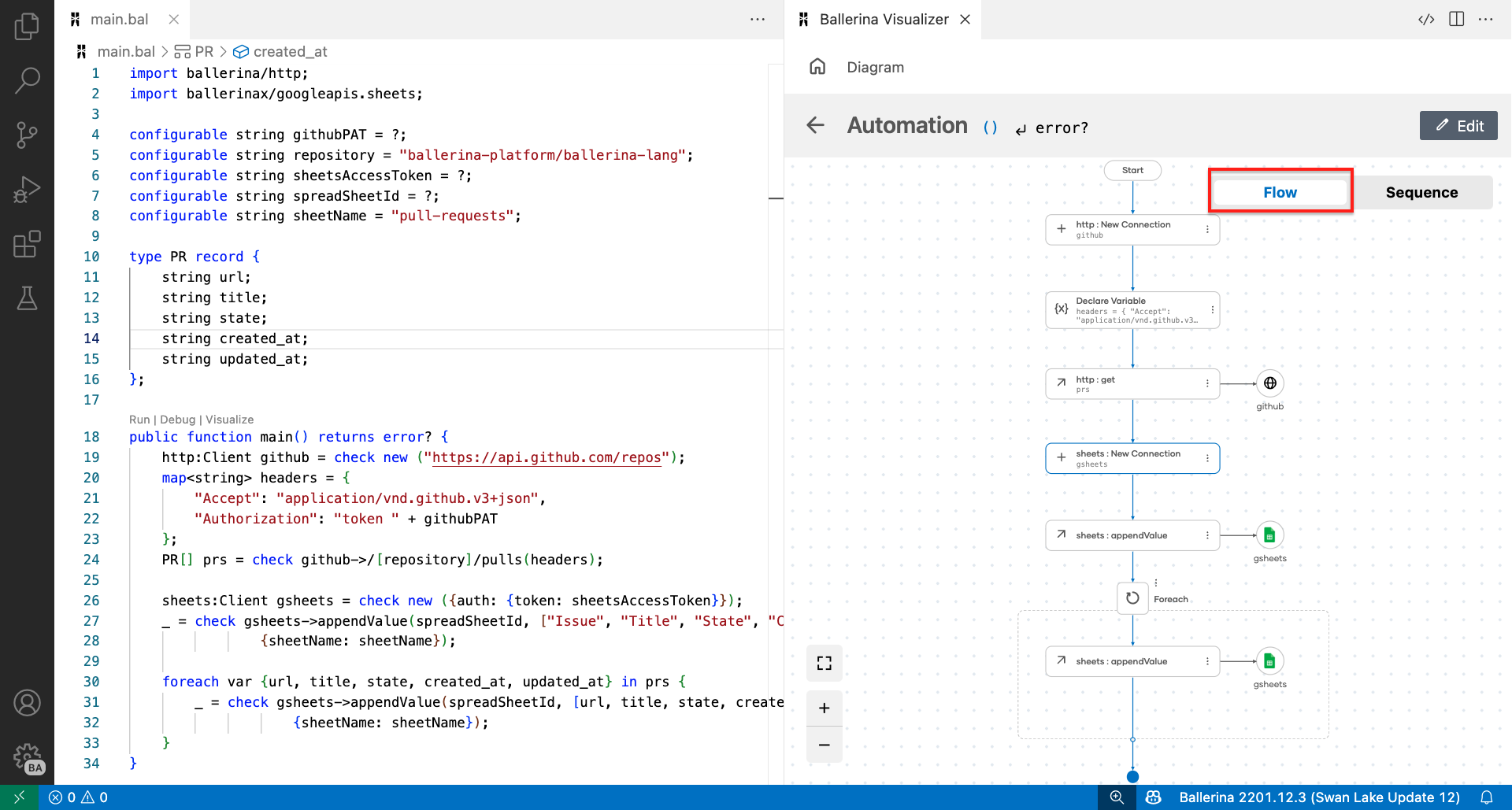Click the Edit button for Automation
The width and height of the screenshot is (1512, 810).
tap(1458, 125)
